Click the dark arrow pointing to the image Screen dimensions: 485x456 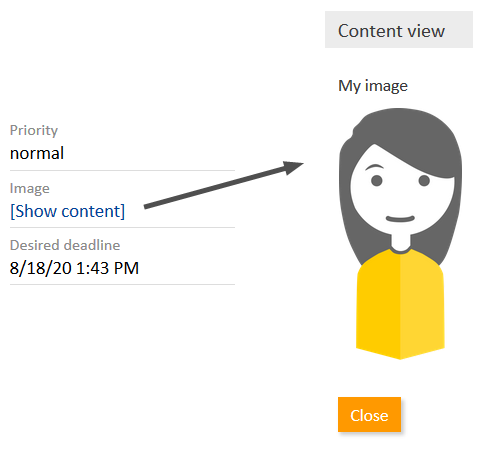coord(224,185)
